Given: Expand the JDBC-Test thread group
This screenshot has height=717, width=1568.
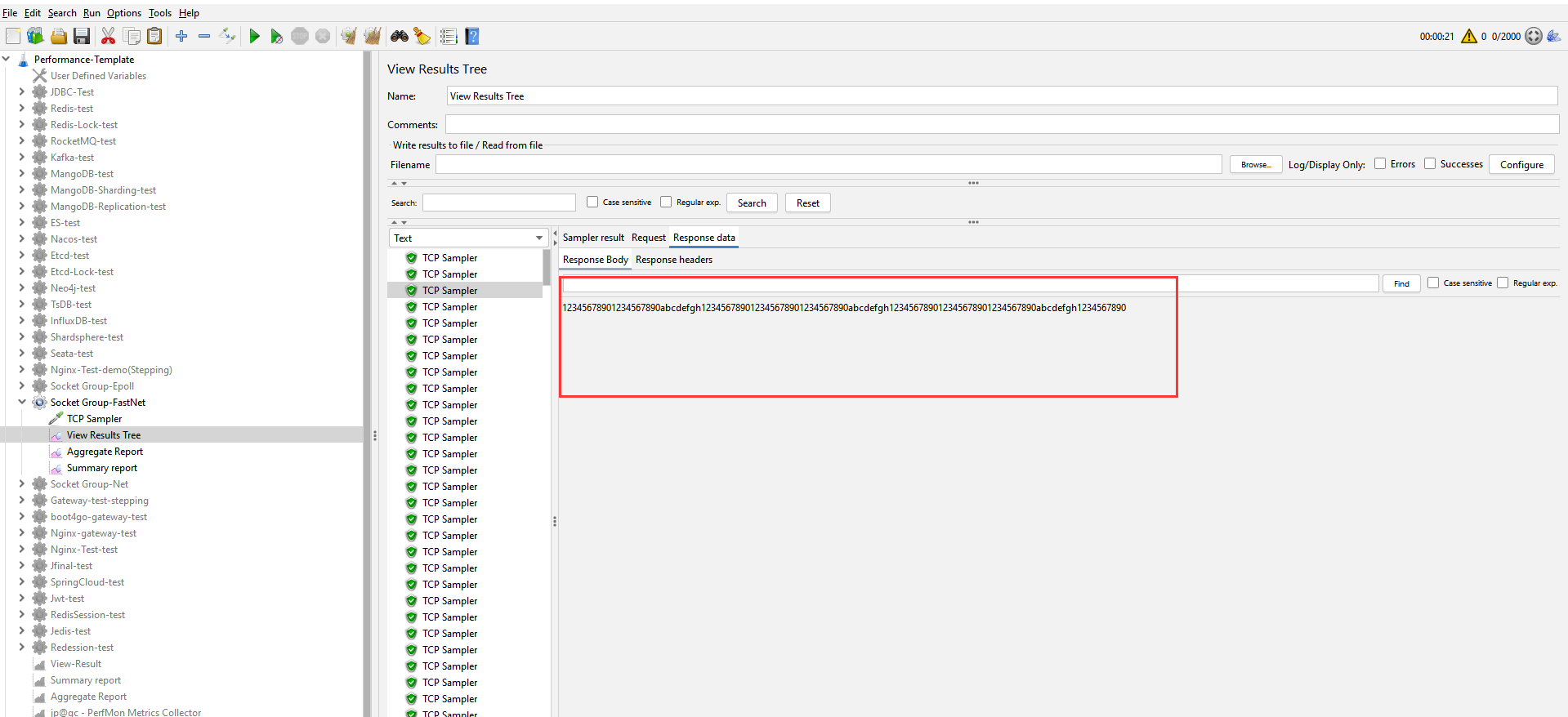Looking at the screenshot, I should (22, 91).
